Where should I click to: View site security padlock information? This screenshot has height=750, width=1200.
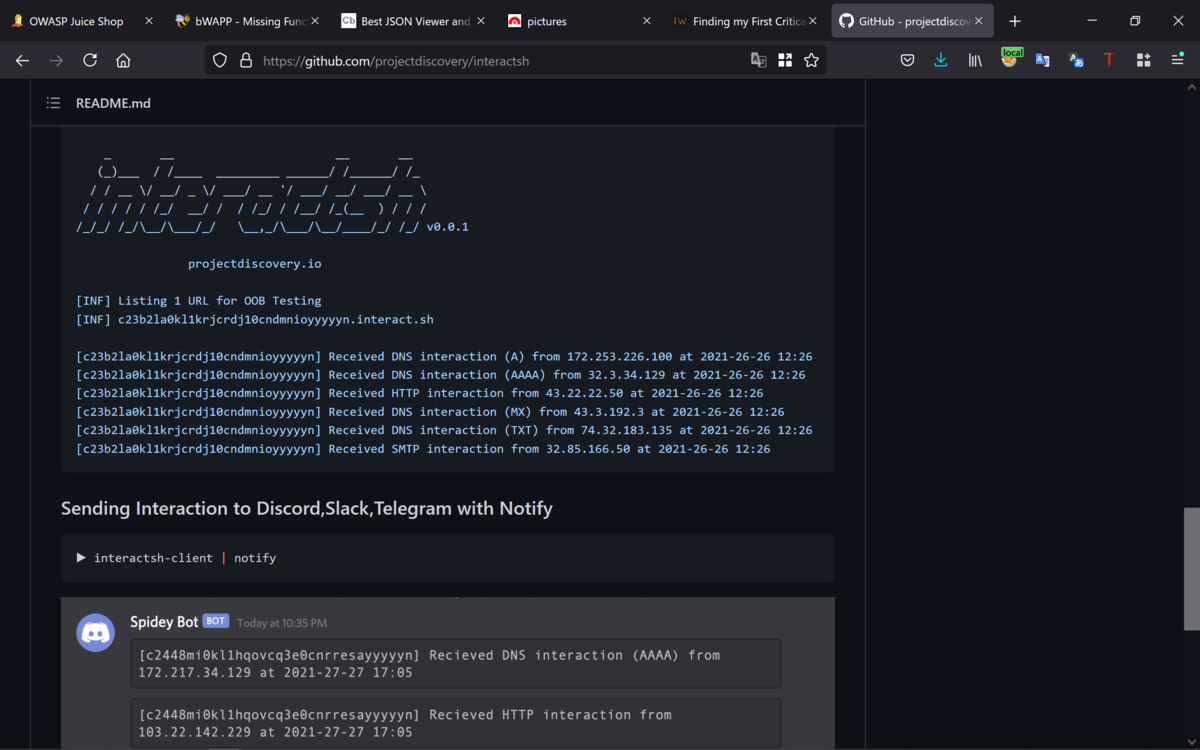[x=245, y=61]
